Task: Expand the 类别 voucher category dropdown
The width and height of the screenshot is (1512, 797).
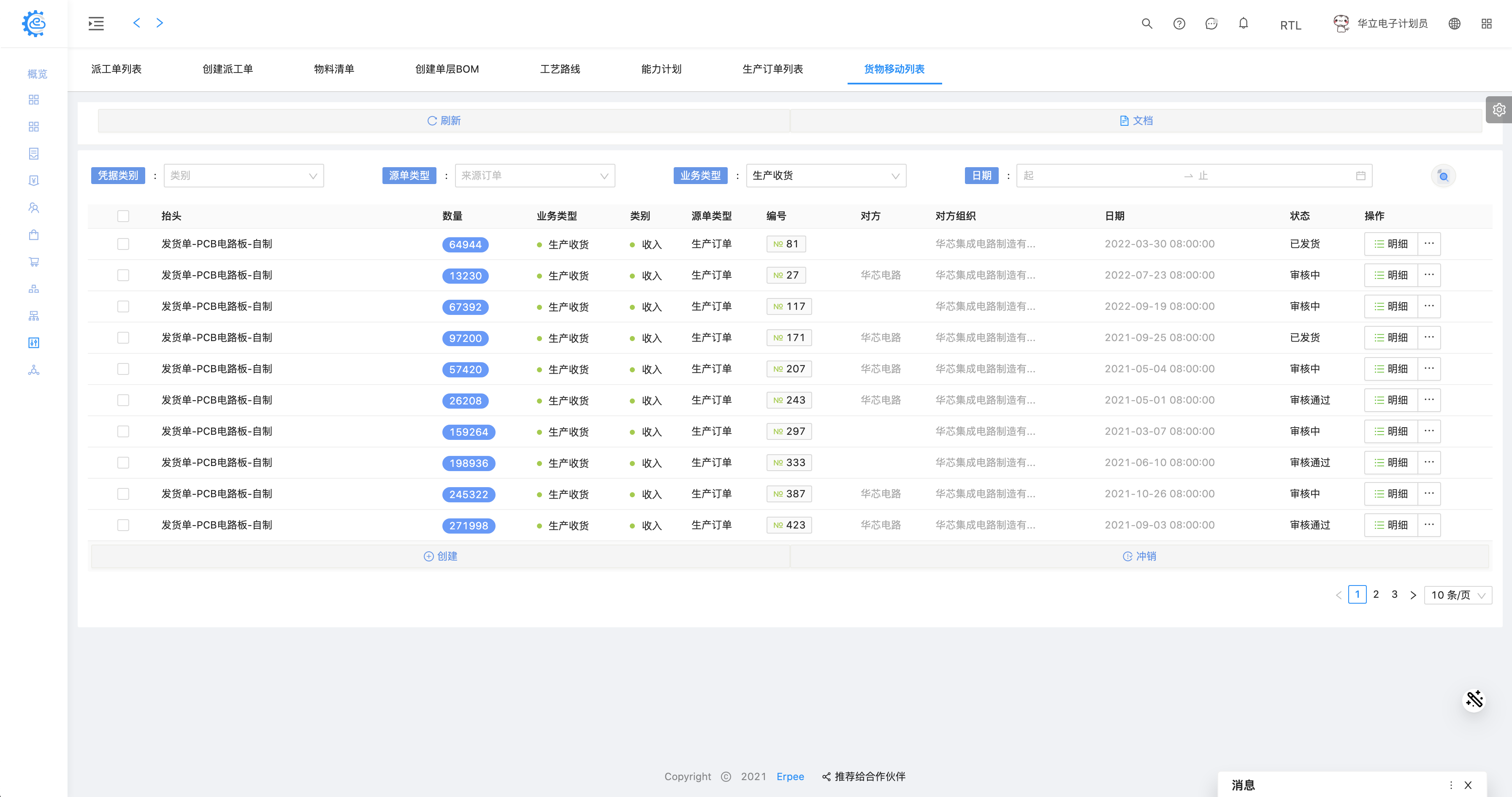Action: click(x=244, y=176)
